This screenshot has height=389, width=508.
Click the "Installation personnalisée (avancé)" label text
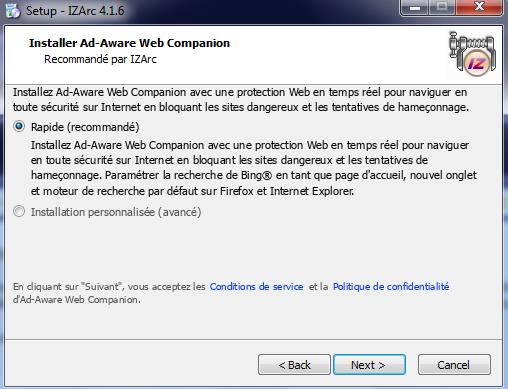[x=116, y=212]
